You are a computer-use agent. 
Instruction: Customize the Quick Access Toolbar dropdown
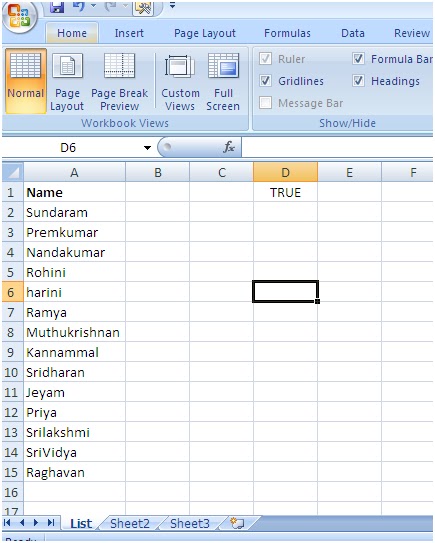coord(172,6)
